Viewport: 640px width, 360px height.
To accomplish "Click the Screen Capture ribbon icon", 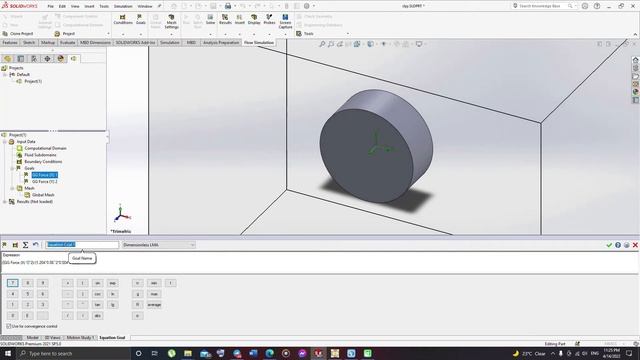I will pos(285,21).
